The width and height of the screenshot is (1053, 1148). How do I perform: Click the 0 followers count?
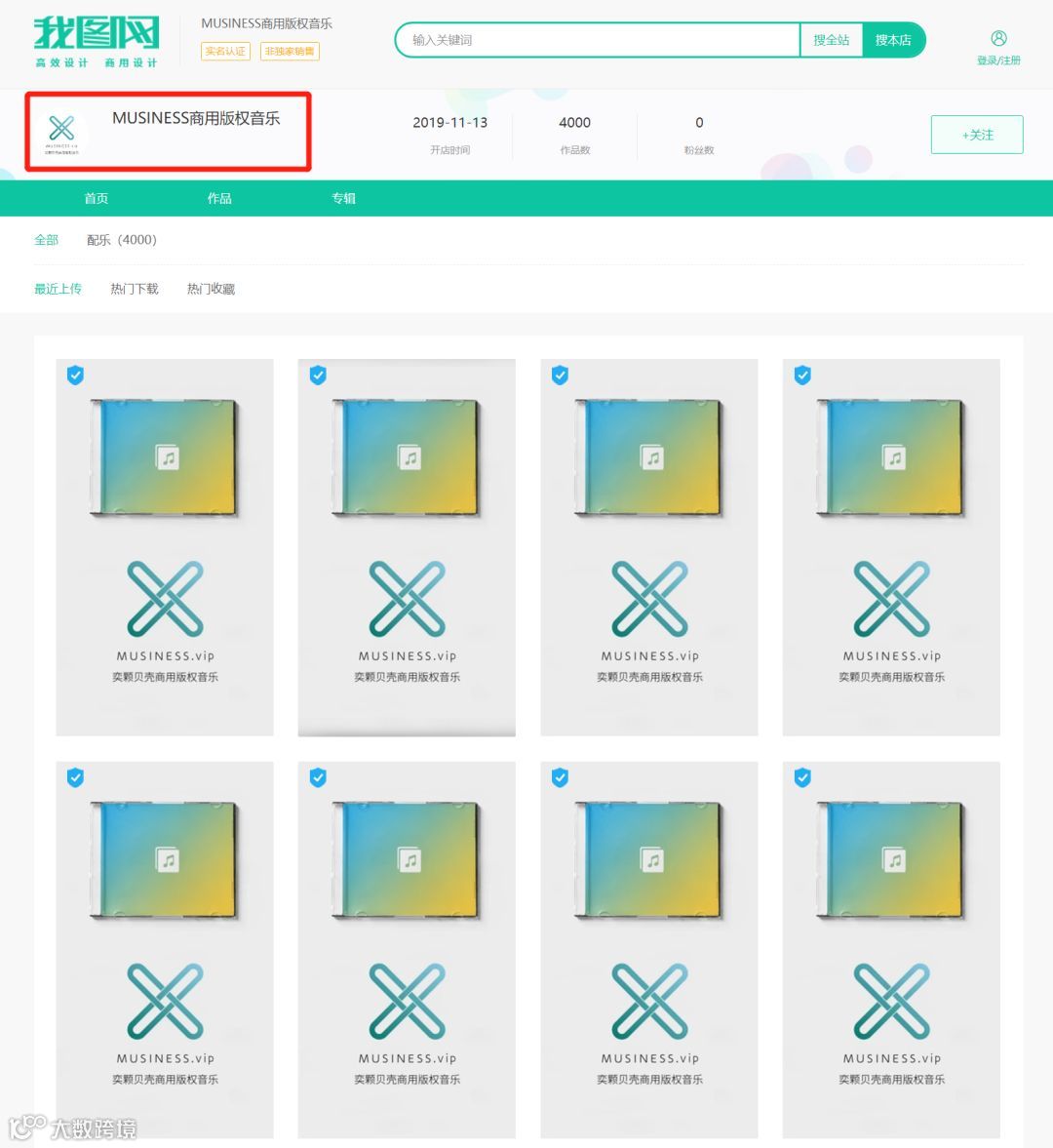(699, 122)
